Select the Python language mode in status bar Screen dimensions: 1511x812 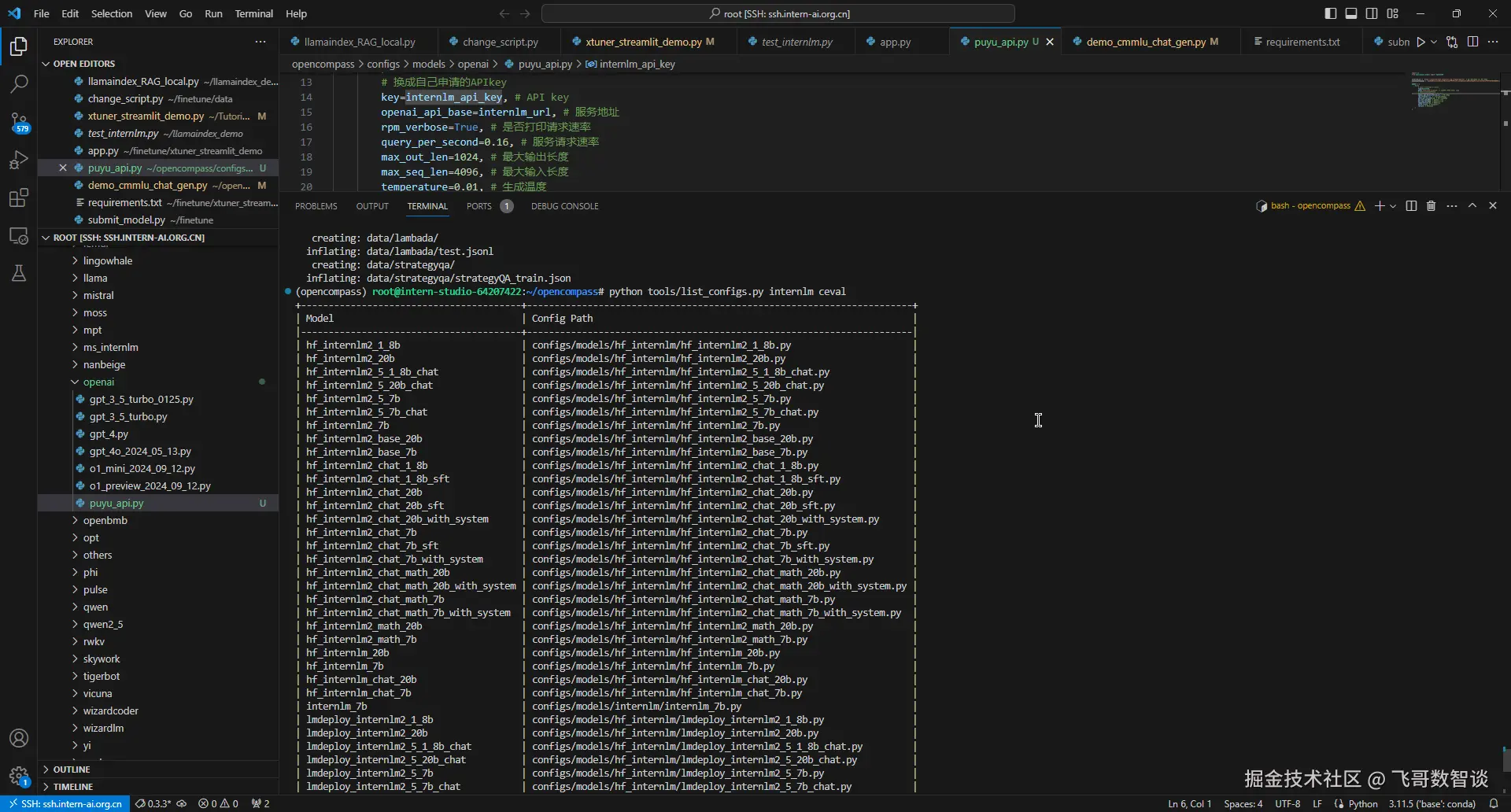click(1363, 804)
